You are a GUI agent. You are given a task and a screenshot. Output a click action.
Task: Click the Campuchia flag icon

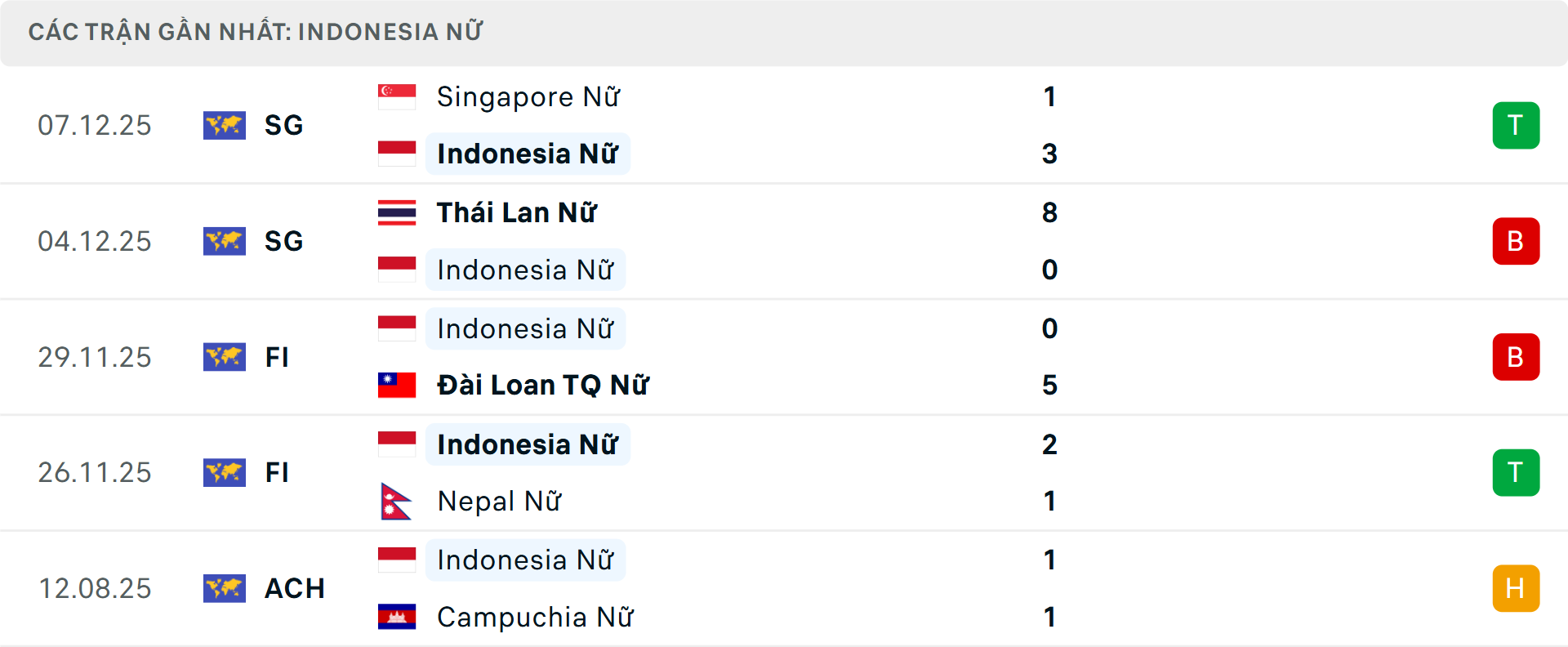tap(396, 617)
